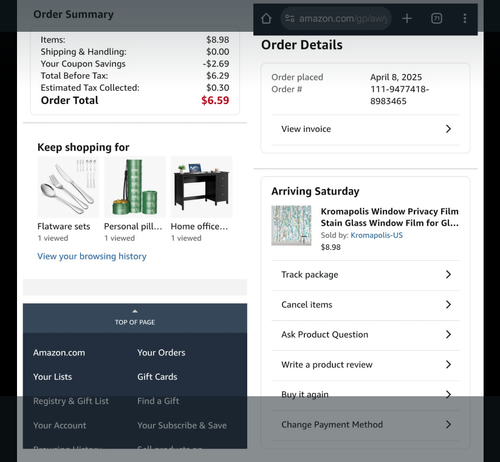Click the amazon.com address bar
The width and height of the screenshot is (500, 462).
(x=336, y=18)
